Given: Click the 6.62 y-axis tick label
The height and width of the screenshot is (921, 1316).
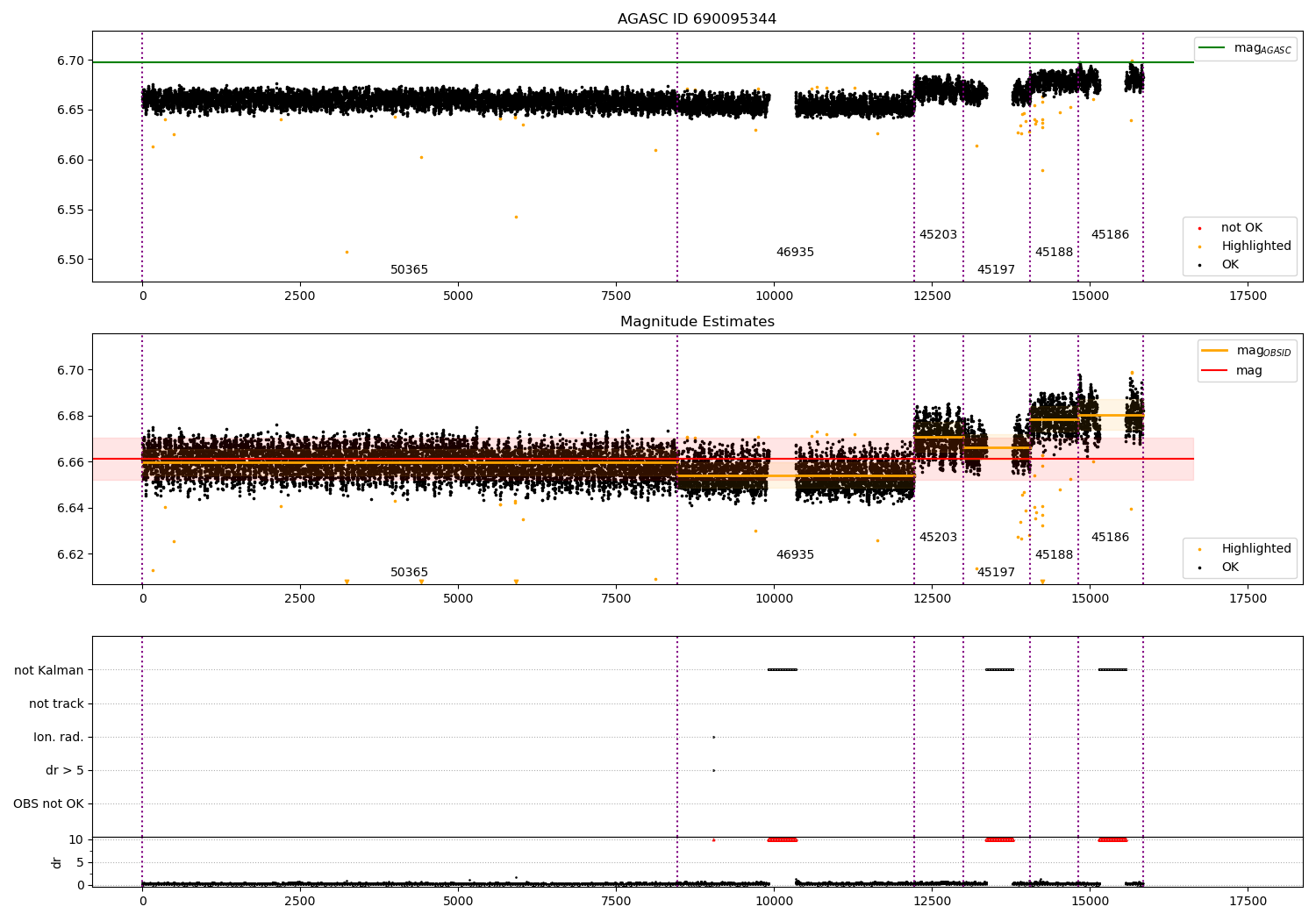Looking at the screenshot, I should [71, 554].
